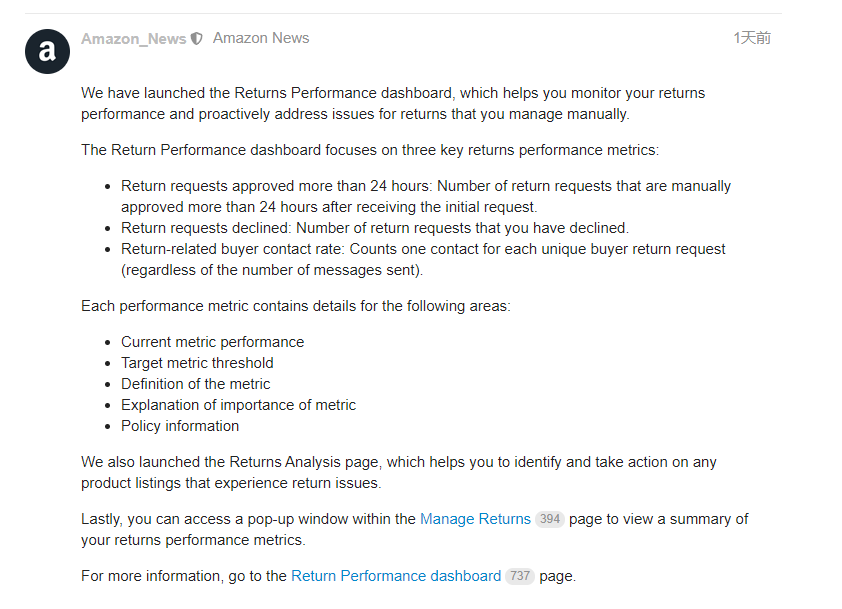Viewport: 842px width, 609px height.
Task: Click the 'Target metric threshold' list item
Action: [197, 363]
